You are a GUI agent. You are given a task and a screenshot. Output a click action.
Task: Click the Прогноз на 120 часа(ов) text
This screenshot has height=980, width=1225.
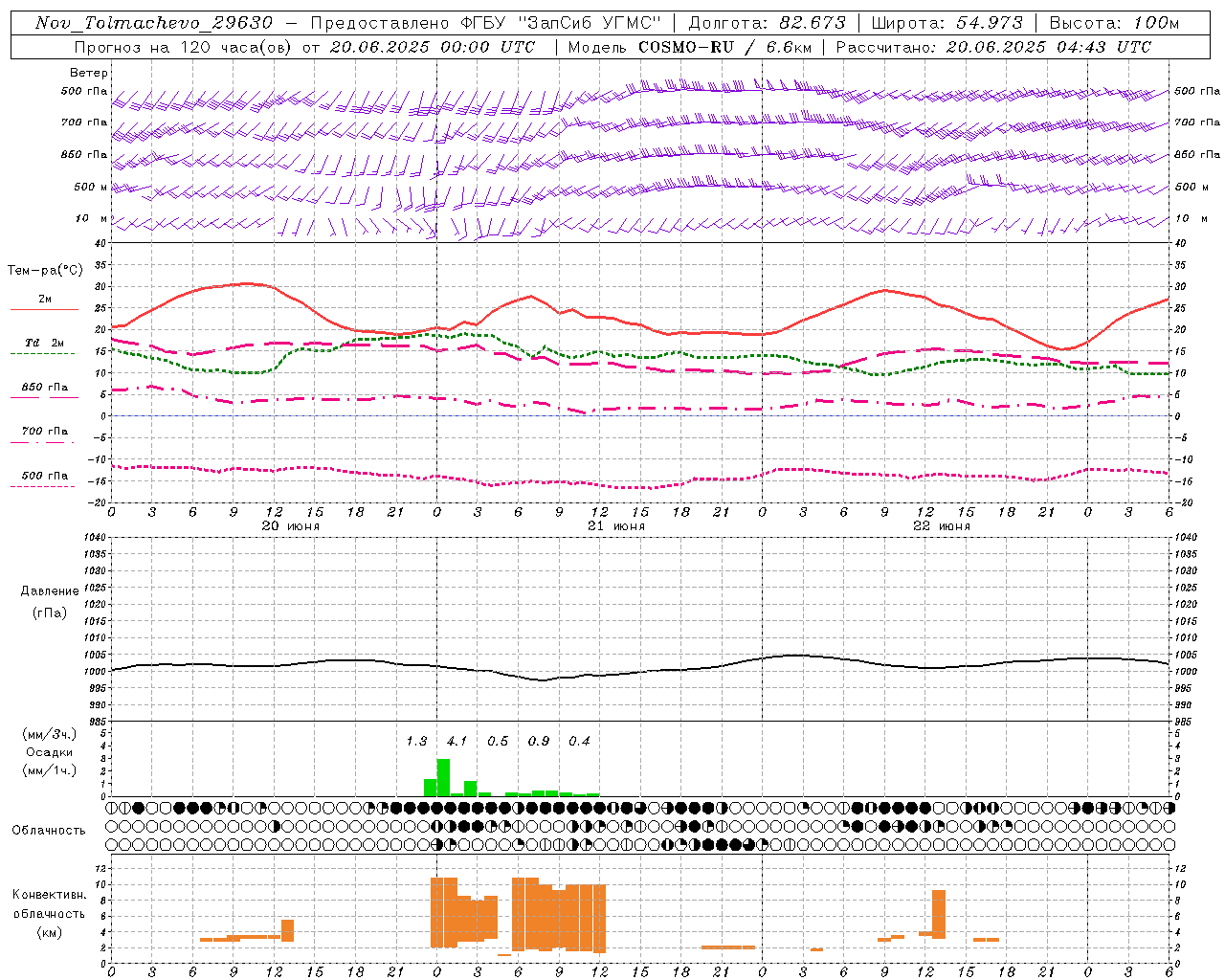(x=184, y=47)
